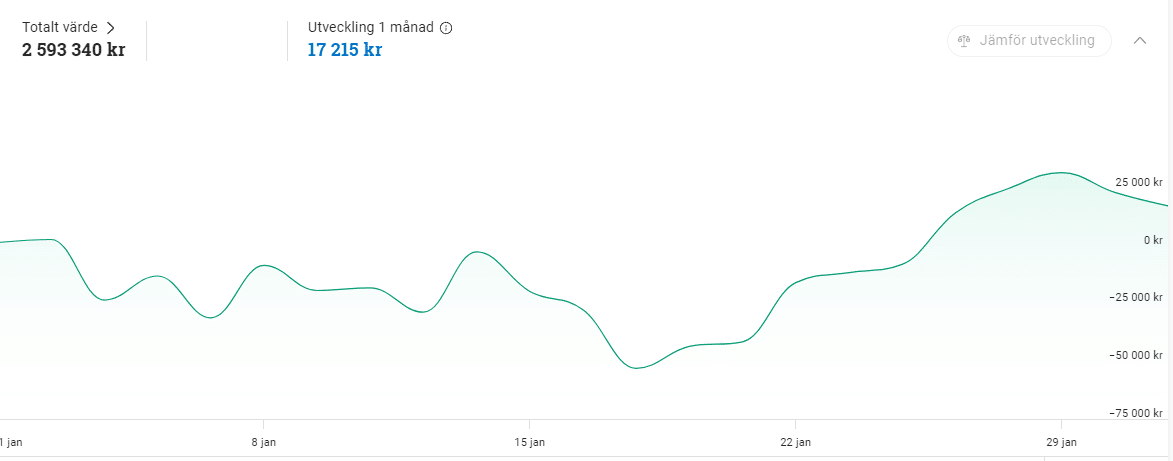Viewport: 1173px width, 461px height.
Task: Click the 8 jan marker on timeline
Action: pos(264,442)
